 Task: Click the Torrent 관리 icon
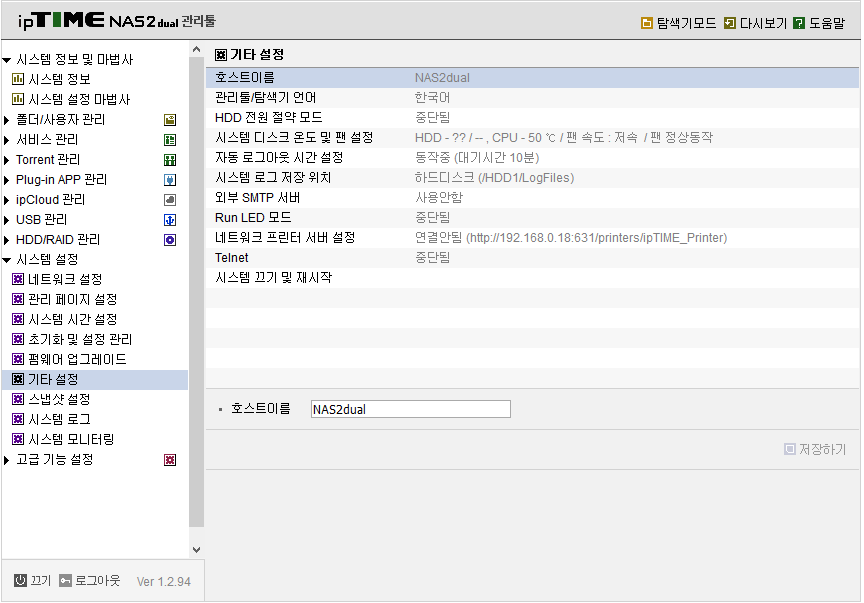pyautogui.click(x=170, y=160)
